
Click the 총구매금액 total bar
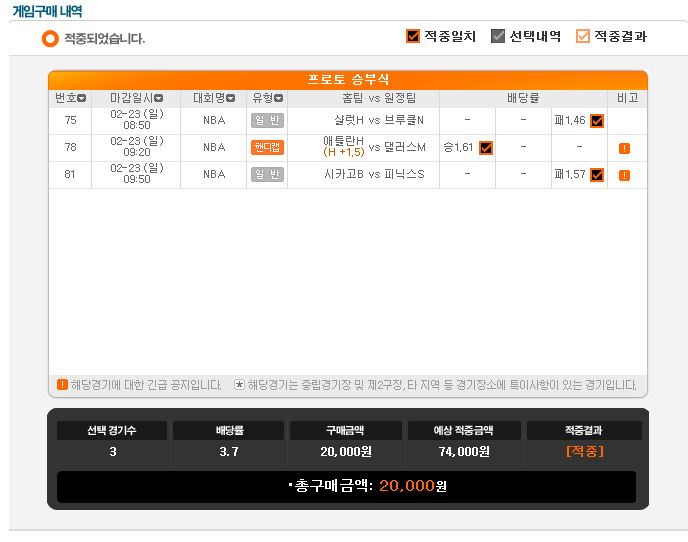tap(346, 487)
